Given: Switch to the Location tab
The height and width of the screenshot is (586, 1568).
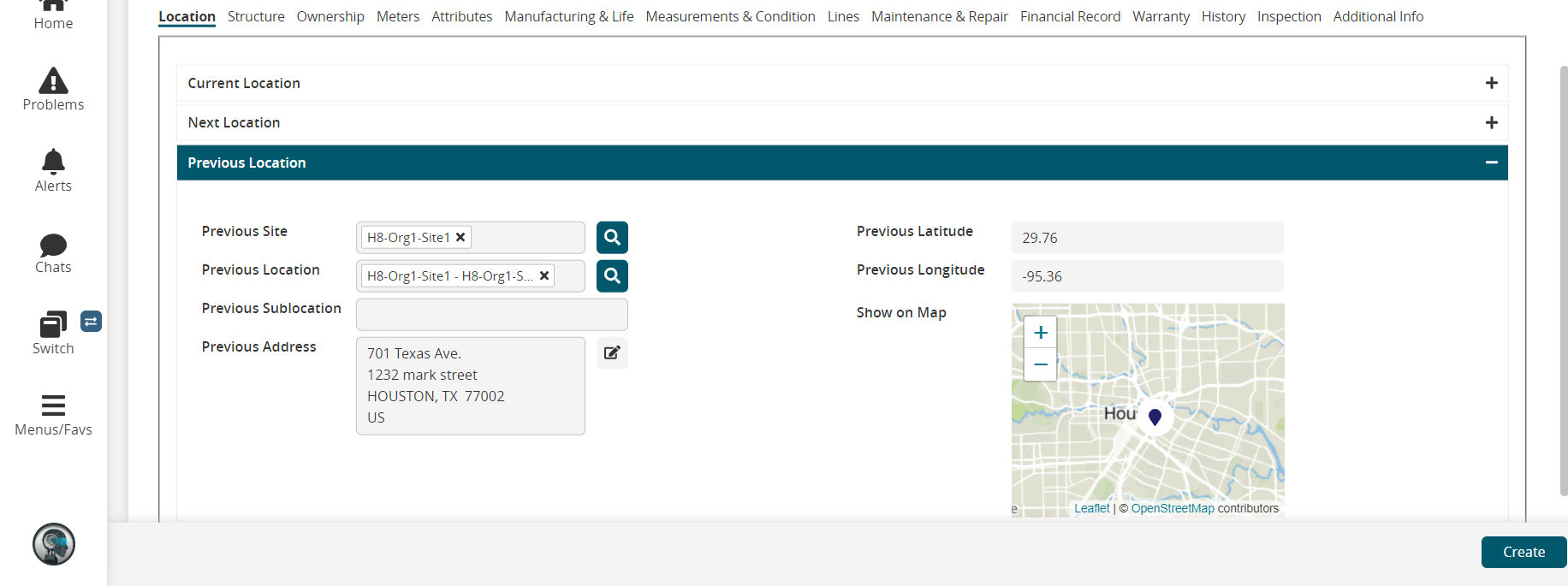Looking at the screenshot, I should [x=187, y=16].
